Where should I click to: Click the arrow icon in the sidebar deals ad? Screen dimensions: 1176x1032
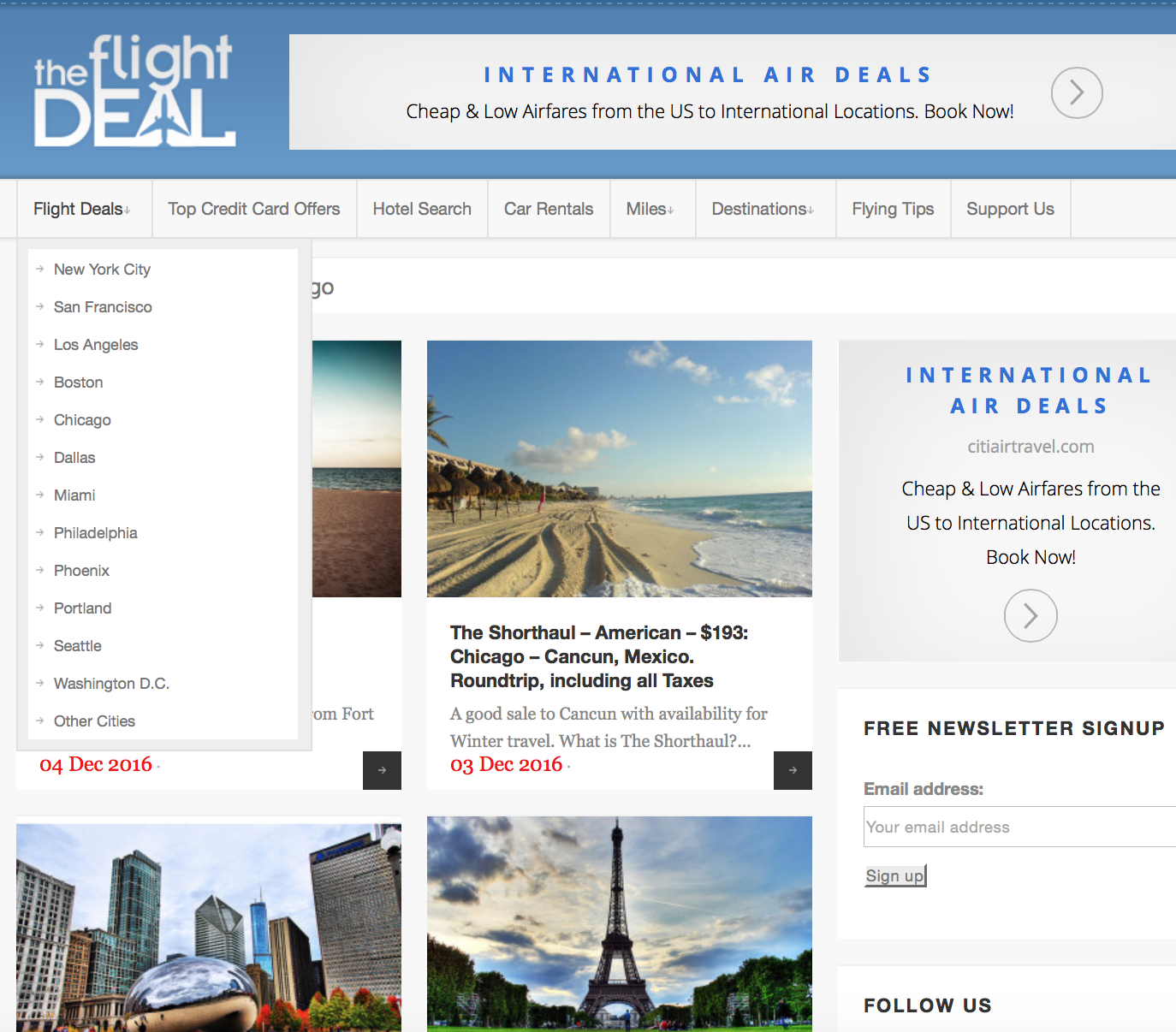1030,615
